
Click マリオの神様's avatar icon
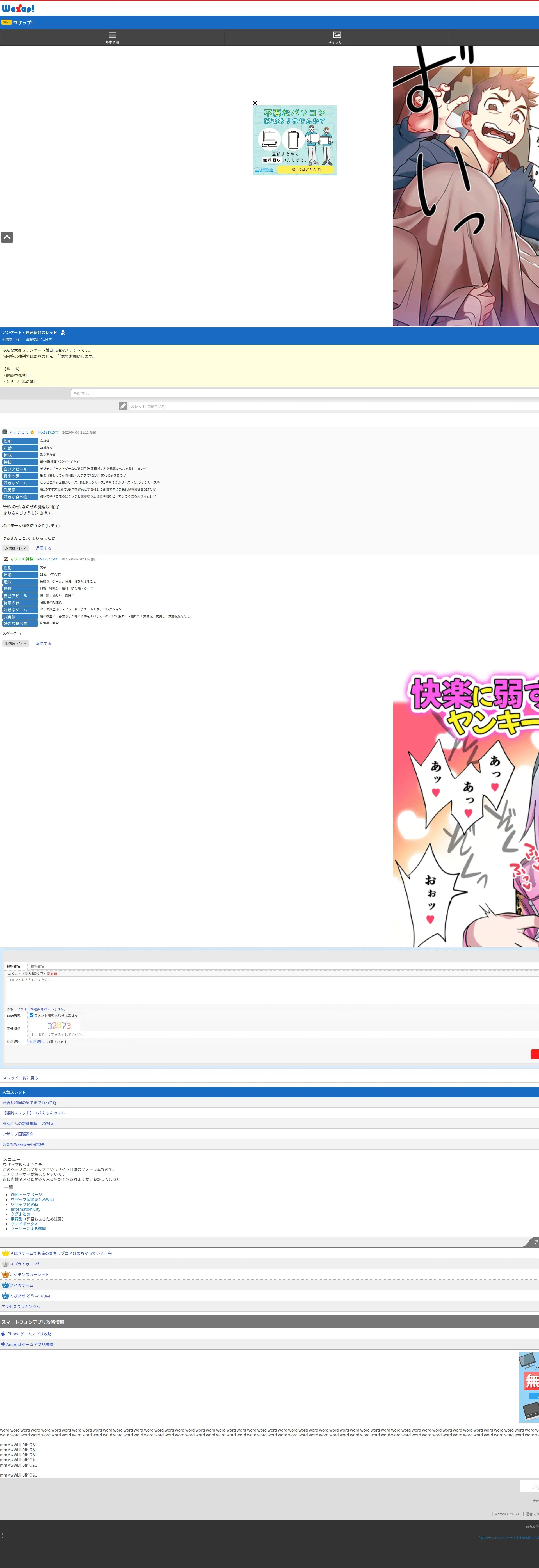coord(6,559)
